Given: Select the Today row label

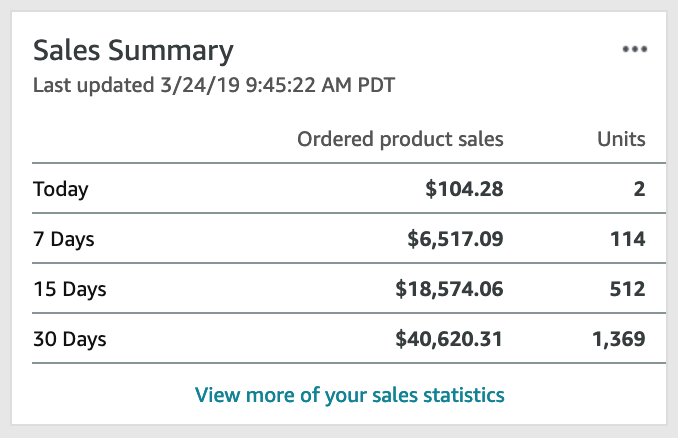Looking at the screenshot, I should coord(61,189).
